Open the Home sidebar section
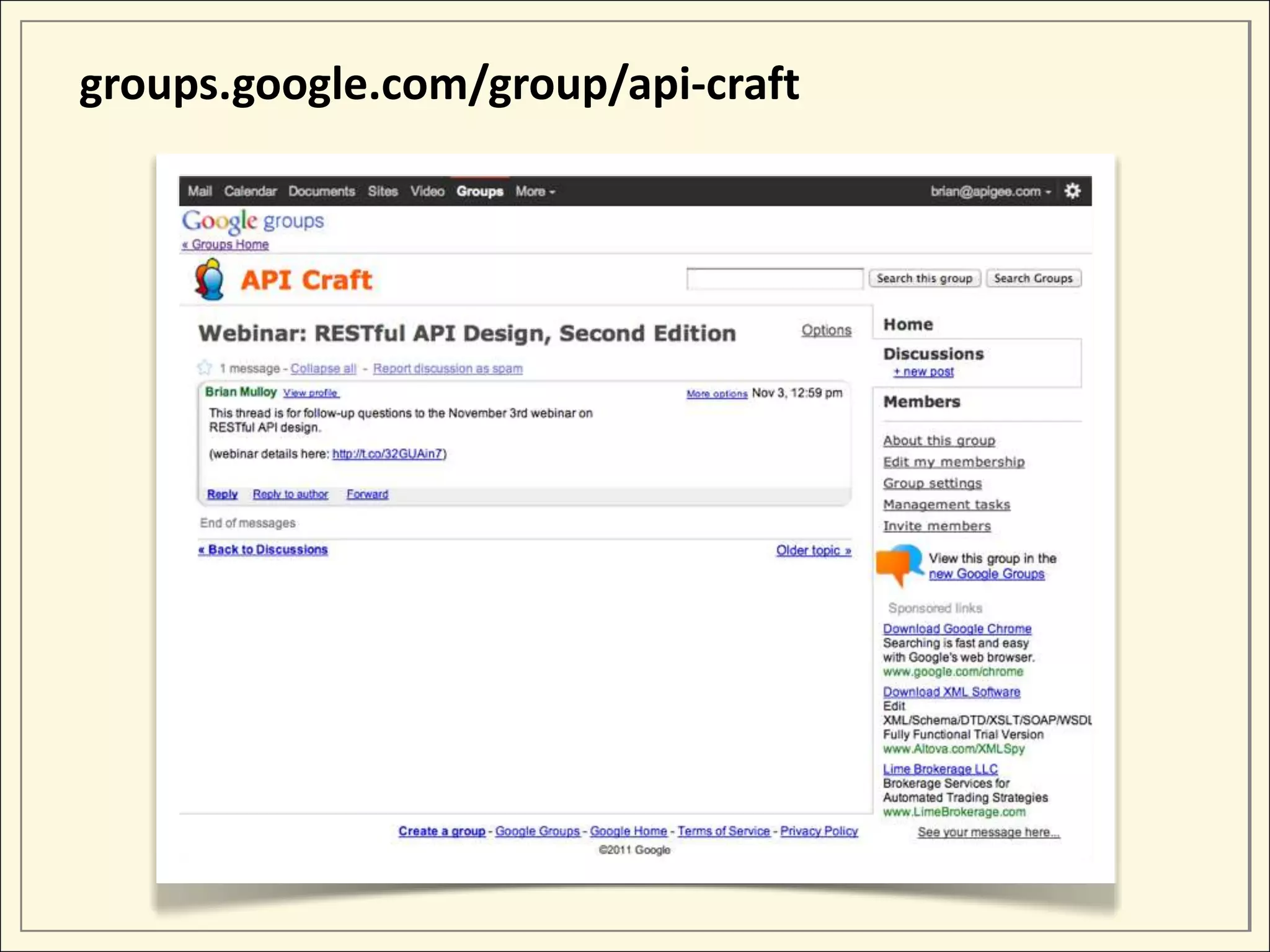This screenshot has height=952, width=1270. (x=908, y=324)
